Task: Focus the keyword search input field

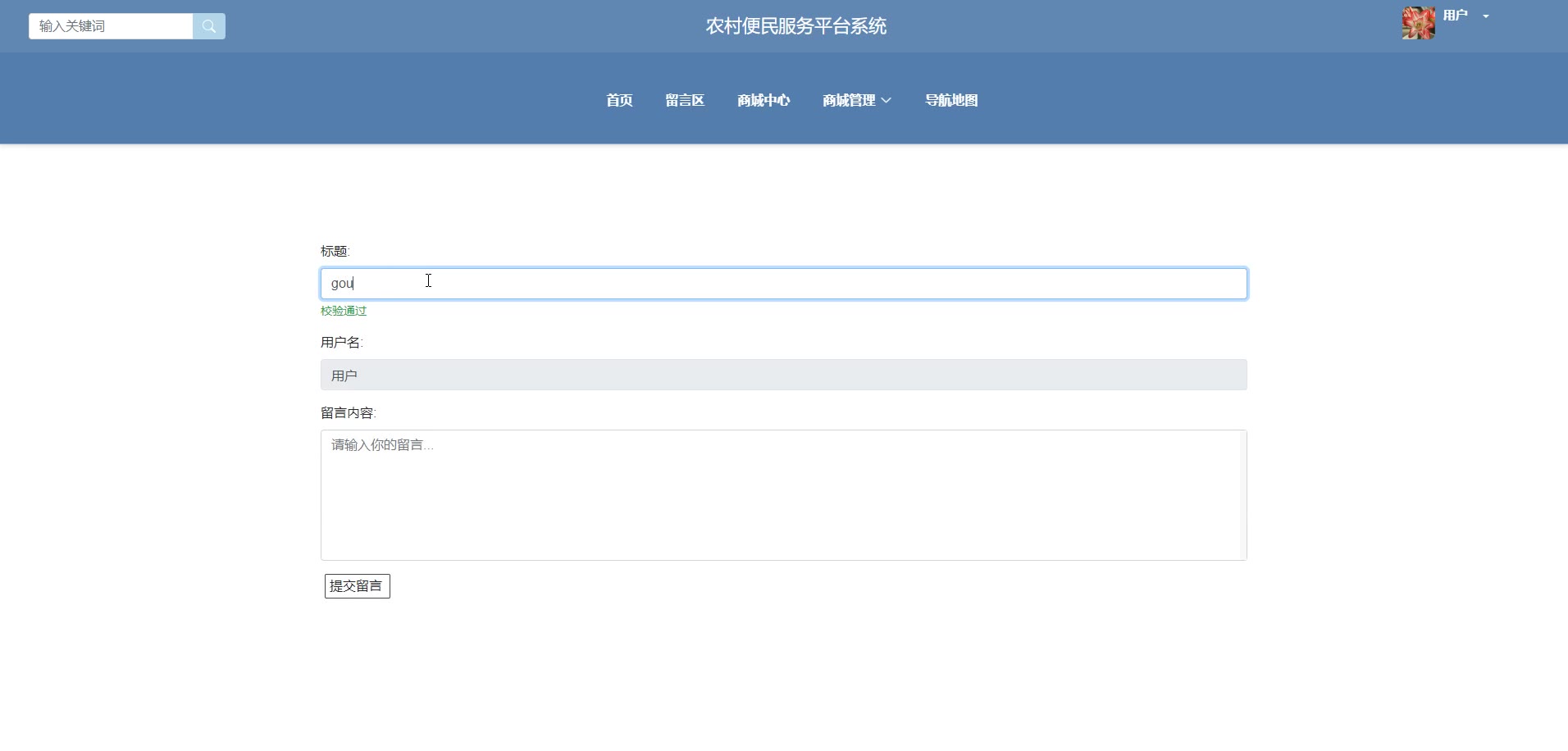Action: (111, 26)
